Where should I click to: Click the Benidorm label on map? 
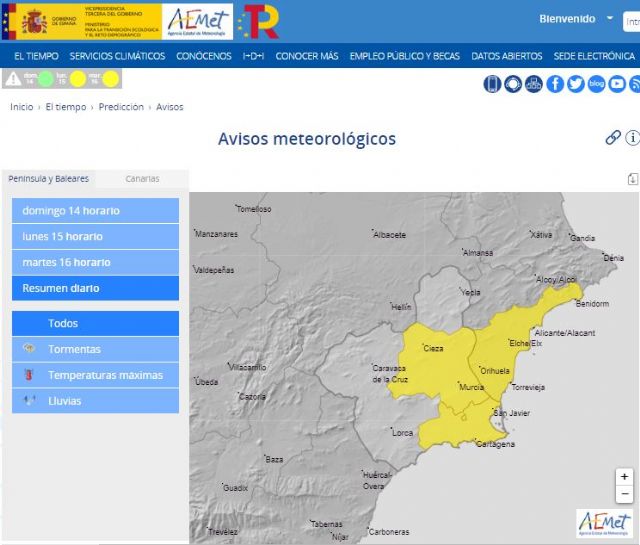592,303
